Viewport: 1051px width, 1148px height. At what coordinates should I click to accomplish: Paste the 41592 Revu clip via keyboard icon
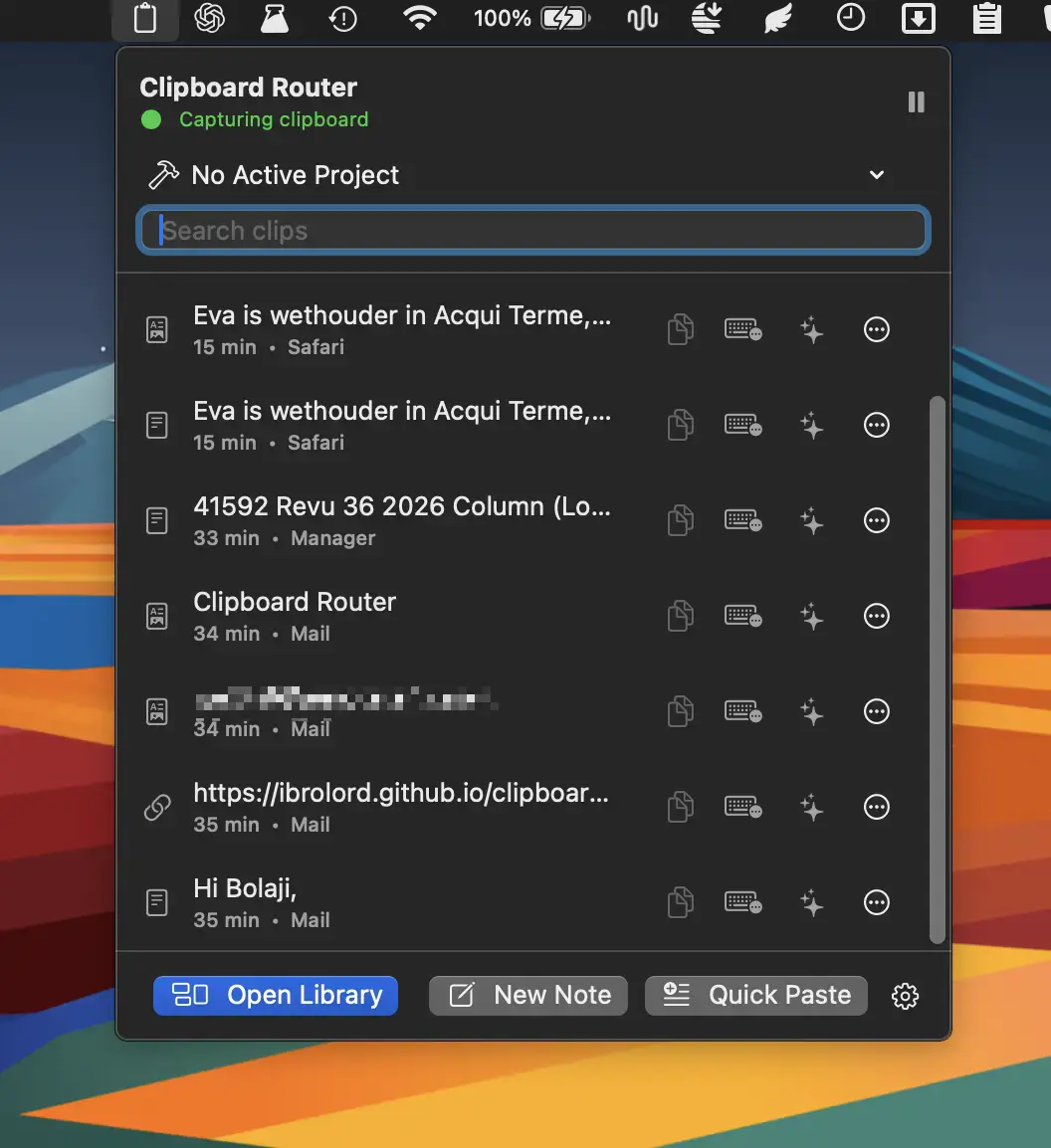(x=742, y=520)
